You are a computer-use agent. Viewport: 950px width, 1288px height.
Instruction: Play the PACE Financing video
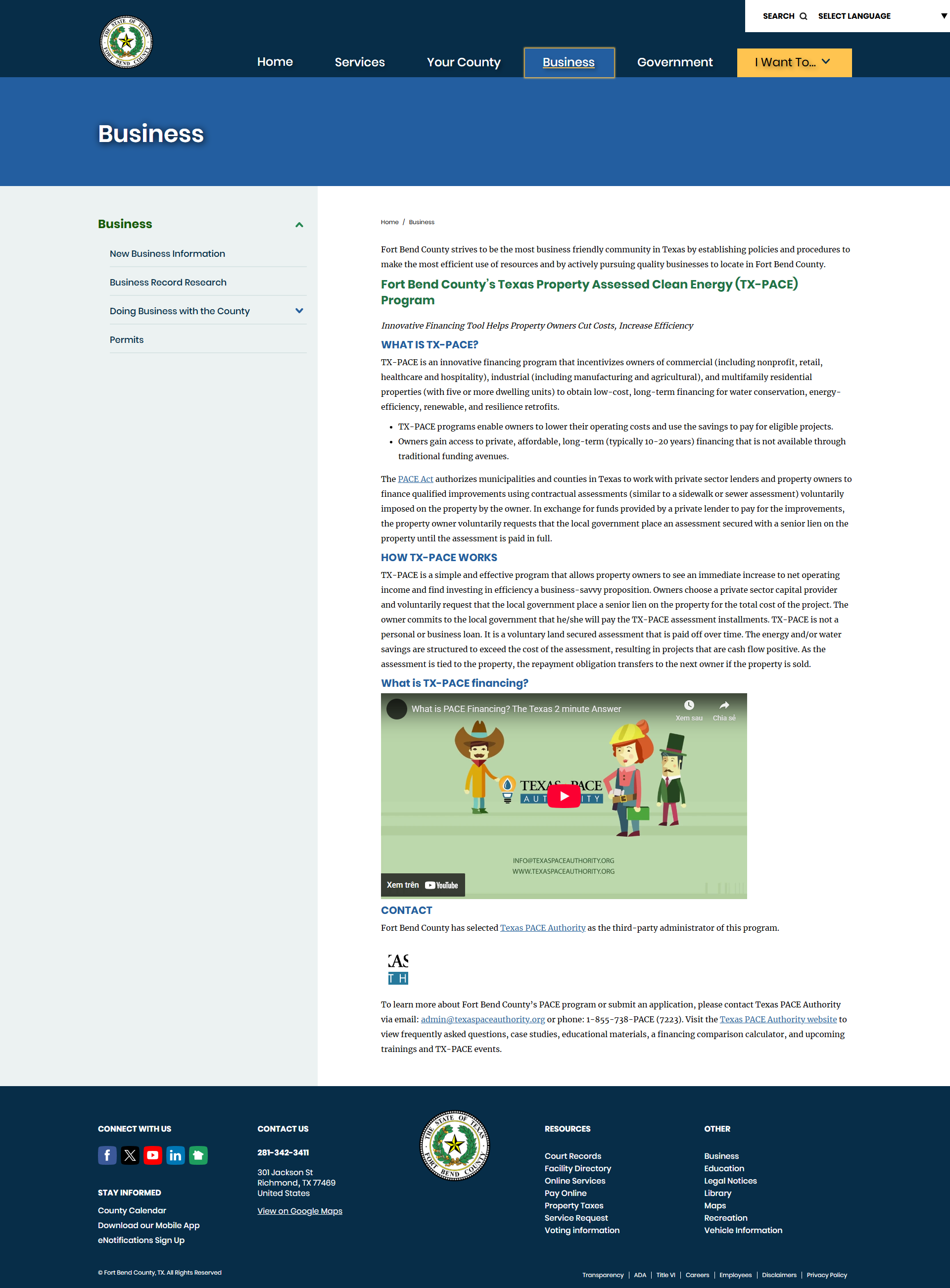[564, 796]
